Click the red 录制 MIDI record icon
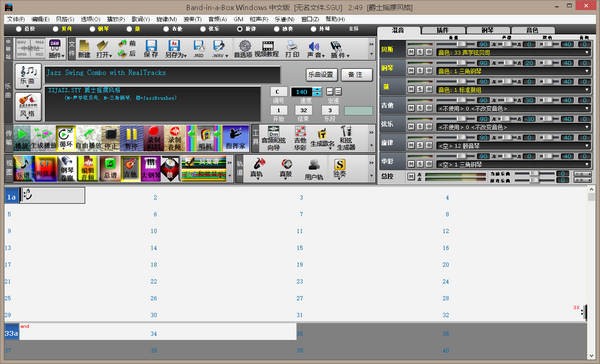600x364 pixels. pos(153,138)
